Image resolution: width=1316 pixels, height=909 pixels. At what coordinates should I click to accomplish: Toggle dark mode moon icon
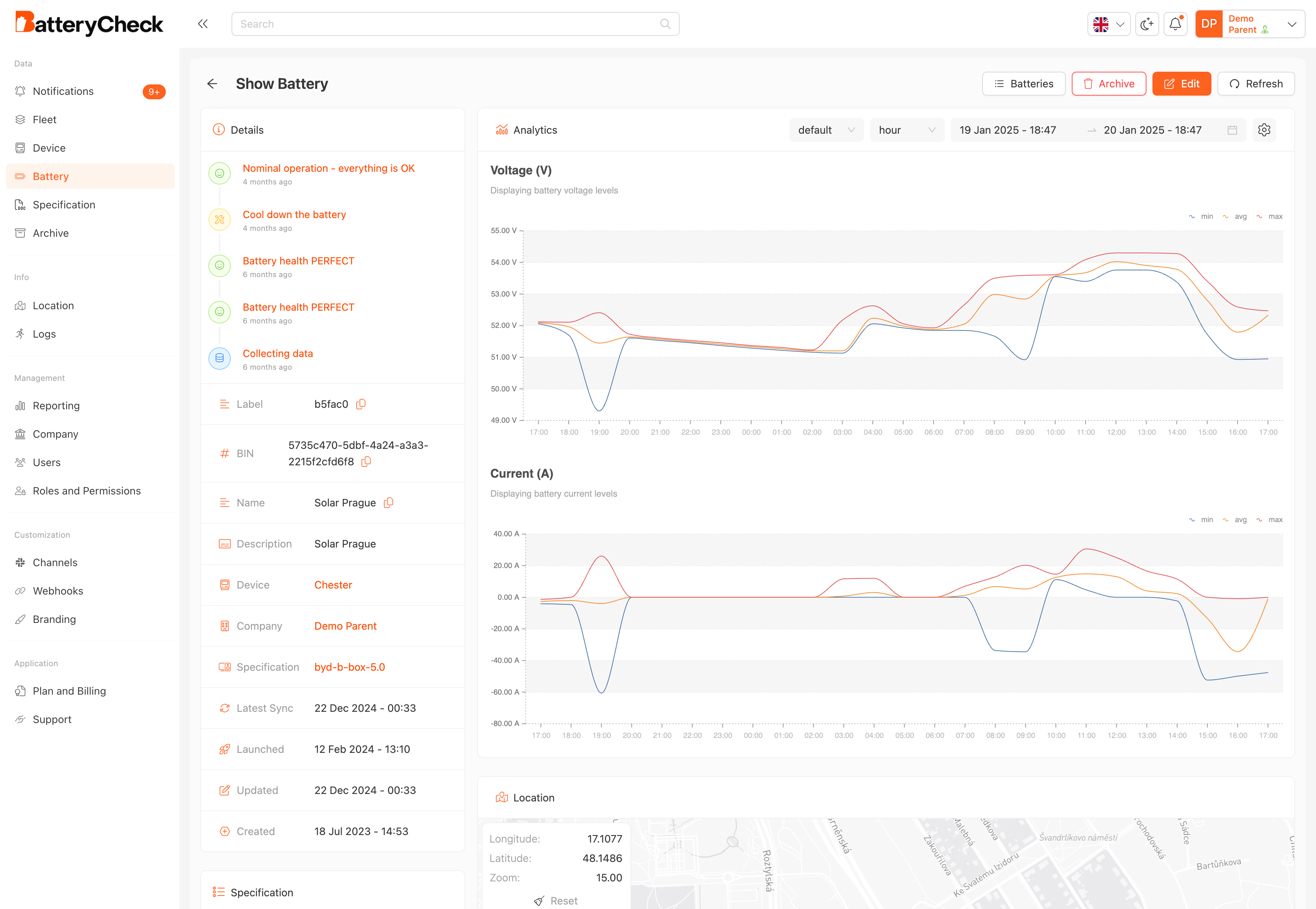tap(1146, 24)
